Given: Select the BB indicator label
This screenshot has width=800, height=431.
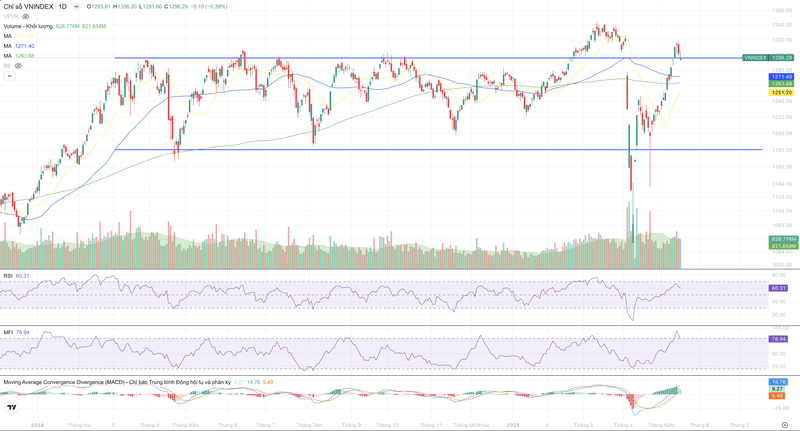Looking at the screenshot, I should [7, 66].
